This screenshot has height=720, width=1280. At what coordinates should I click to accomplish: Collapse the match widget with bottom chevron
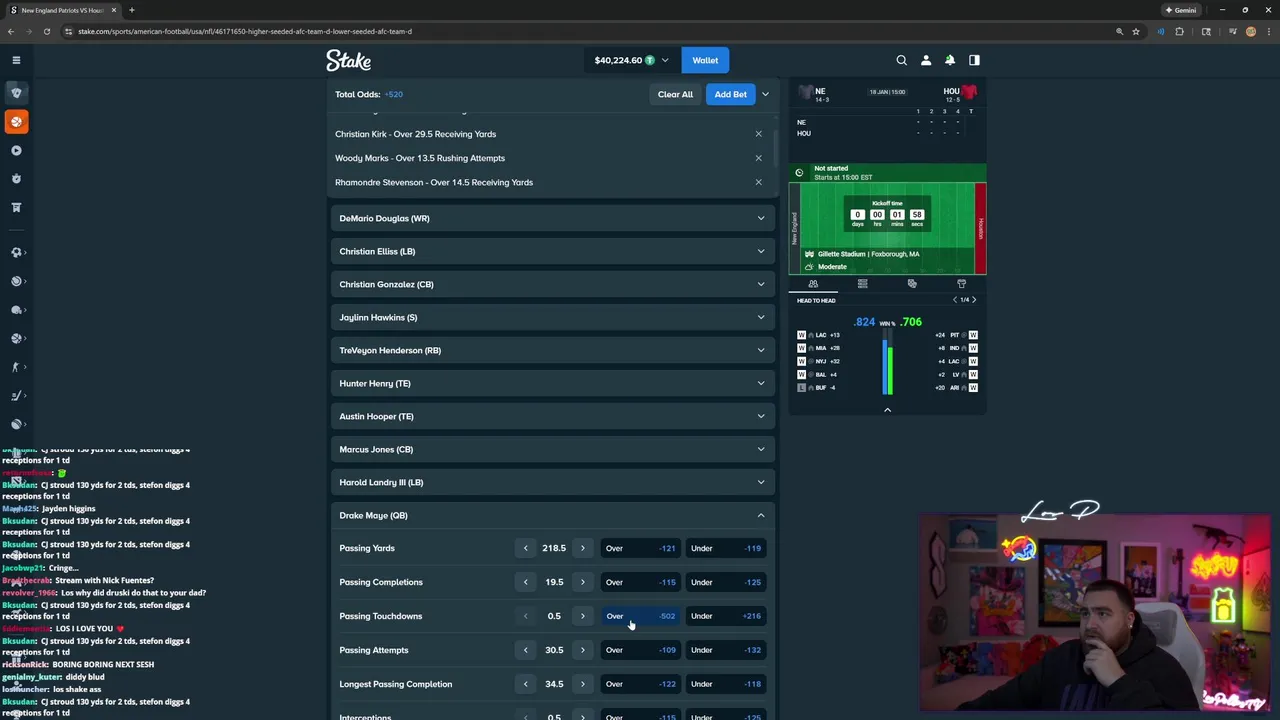point(887,410)
